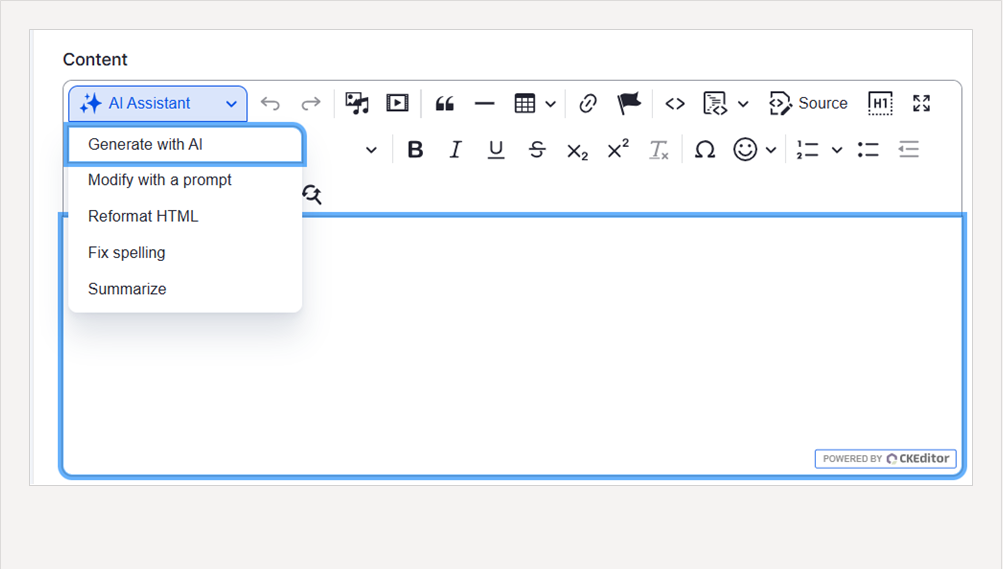Insert a numbered list
1003x569 pixels.
807,150
